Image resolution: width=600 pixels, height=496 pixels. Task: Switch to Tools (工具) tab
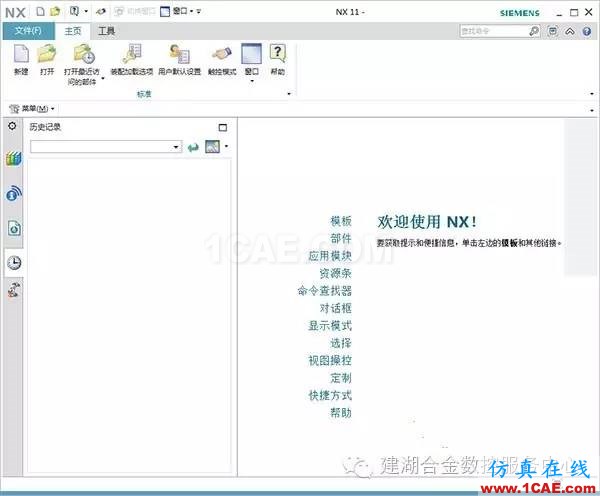106,31
